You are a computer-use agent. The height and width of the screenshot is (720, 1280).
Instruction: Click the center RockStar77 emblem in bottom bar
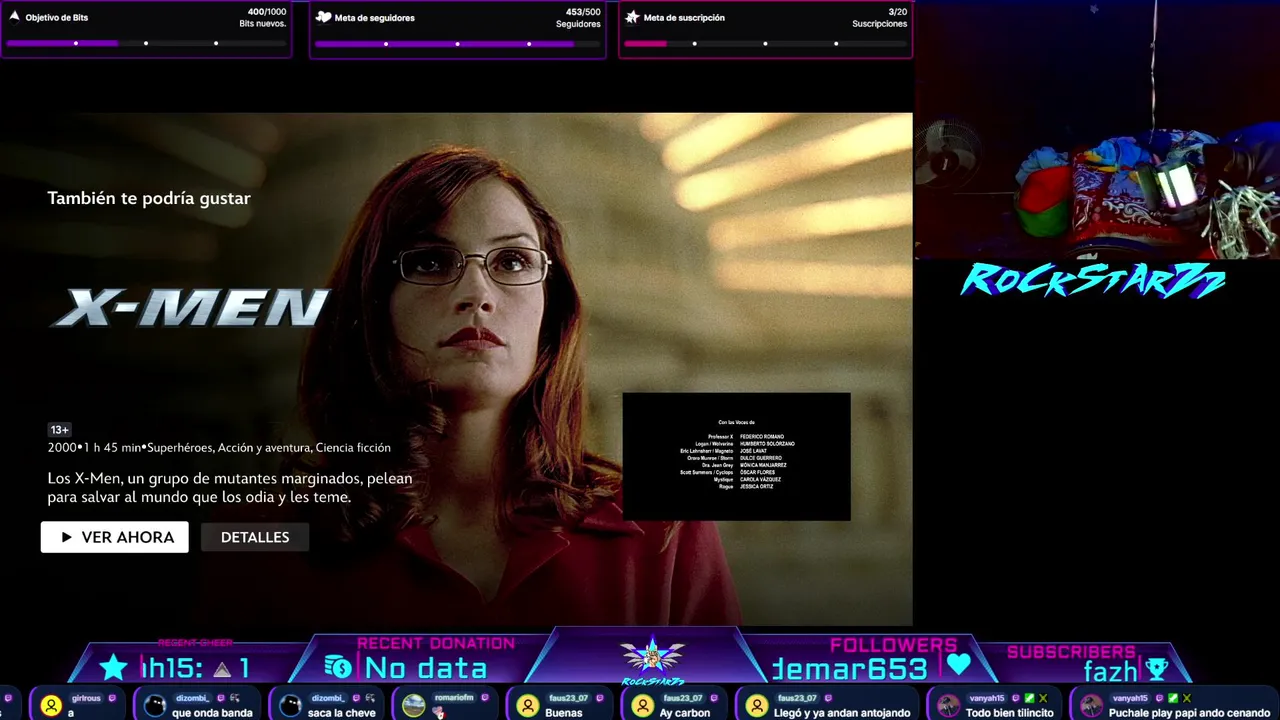click(x=652, y=658)
